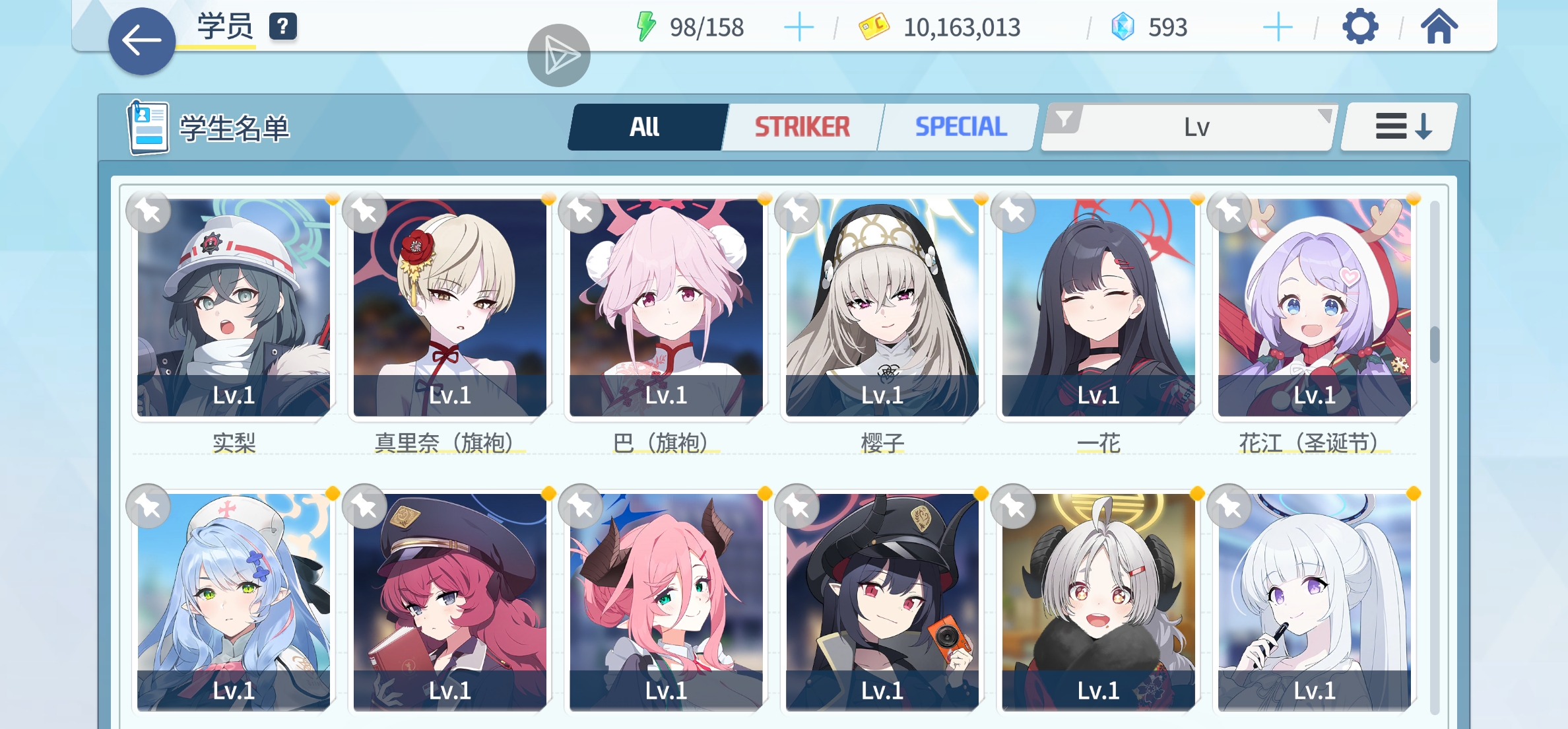Screen dimensions: 1568x729
Task: Switch to the SPECIAL tab
Action: tap(960, 127)
